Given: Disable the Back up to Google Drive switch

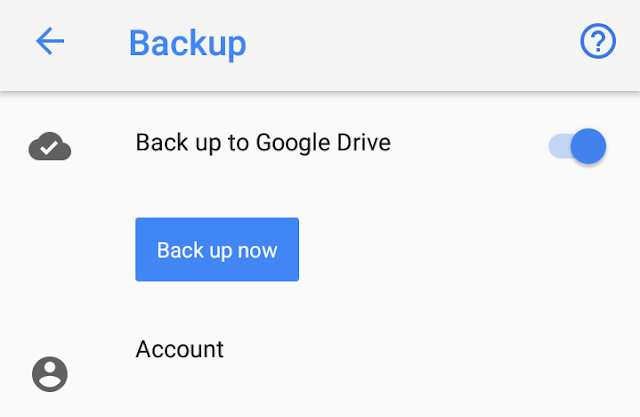Looking at the screenshot, I should point(577,146).
